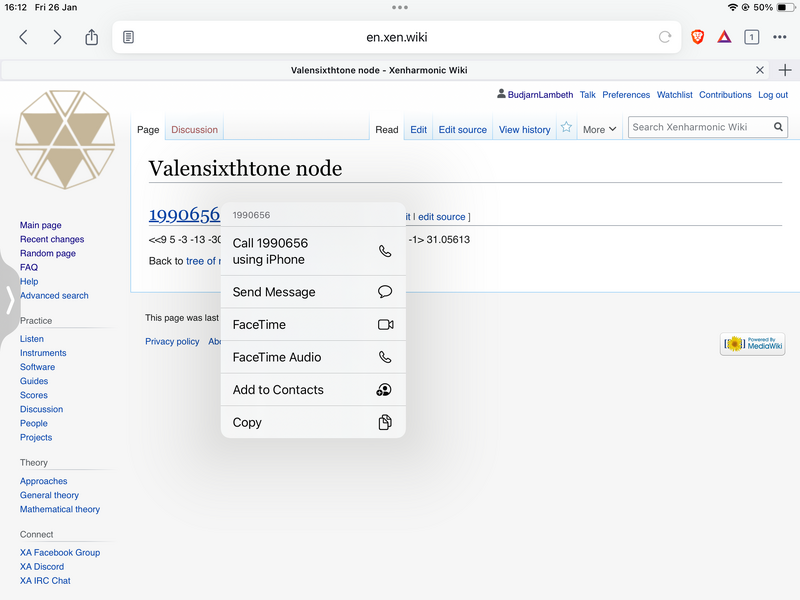The height and width of the screenshot is (600, 800).
Task: Go forward with the browser forward arrow
Action: [57, 37]
